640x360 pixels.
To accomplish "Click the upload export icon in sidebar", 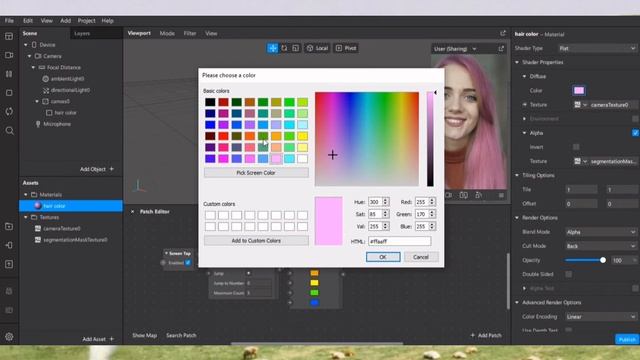I will 9,264.
